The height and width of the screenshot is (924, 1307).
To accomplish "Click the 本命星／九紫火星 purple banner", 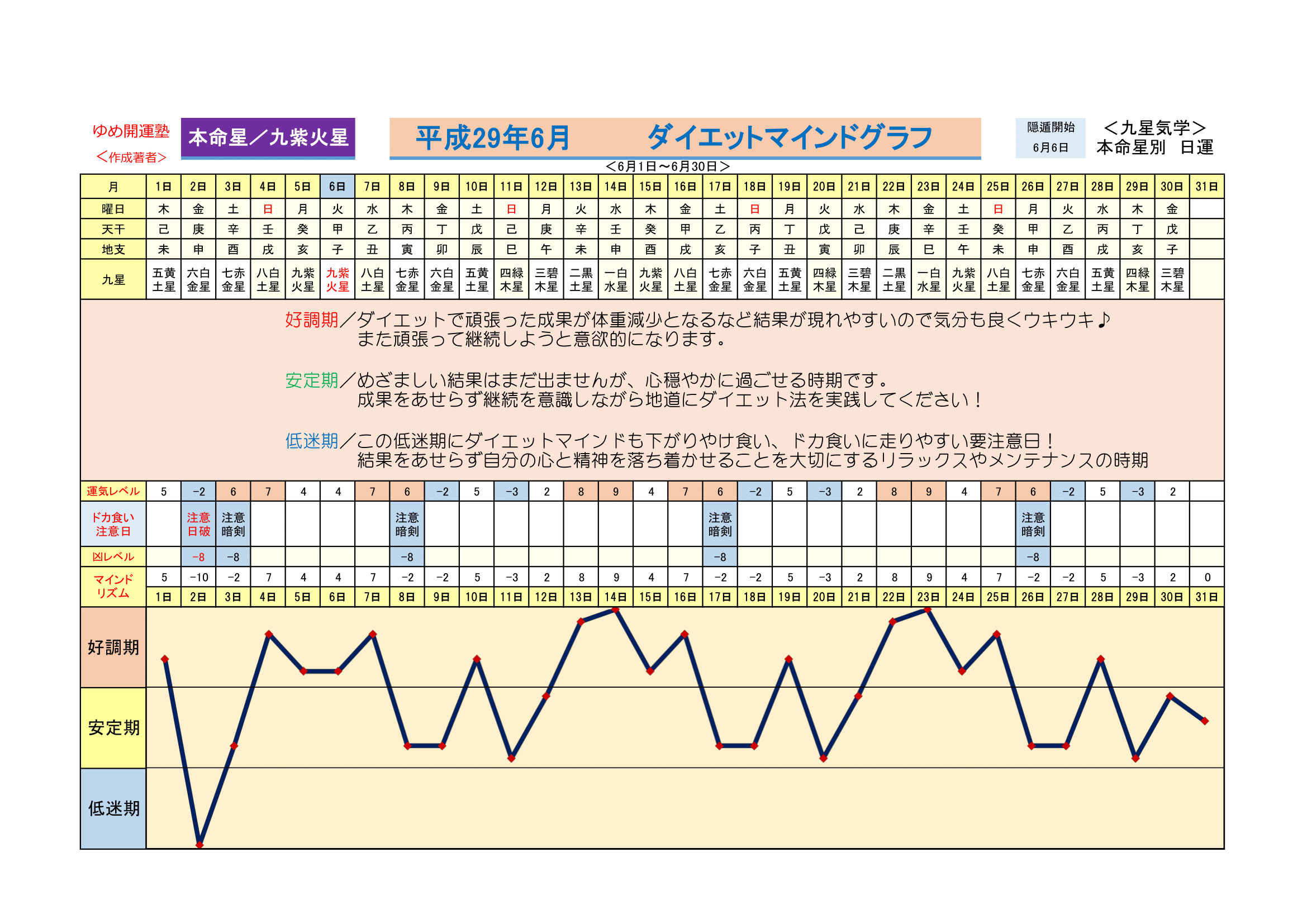I will pyautogui.click(x=268, y=137).
